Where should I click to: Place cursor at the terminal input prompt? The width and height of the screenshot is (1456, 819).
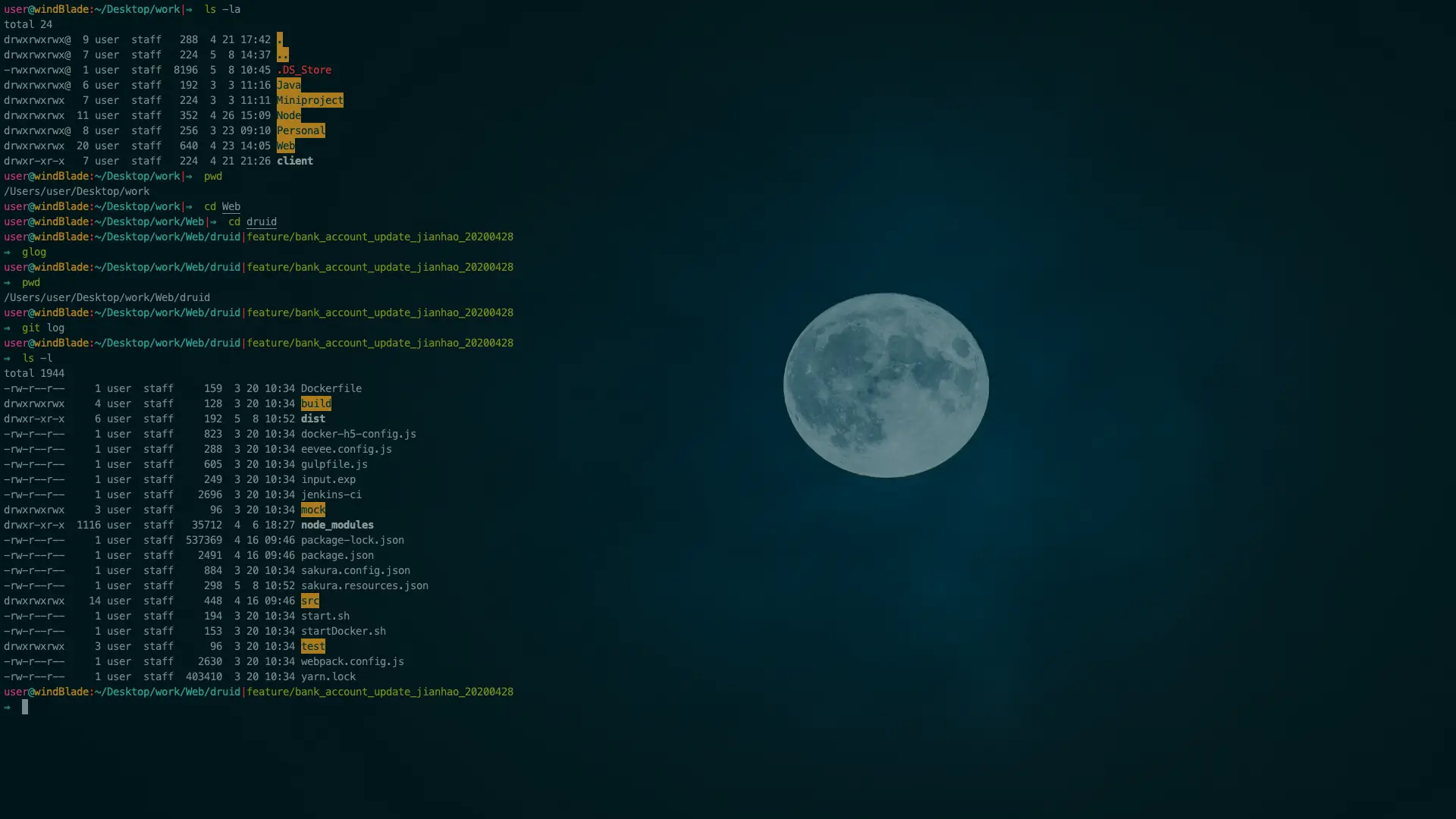(x=26, y=707)
